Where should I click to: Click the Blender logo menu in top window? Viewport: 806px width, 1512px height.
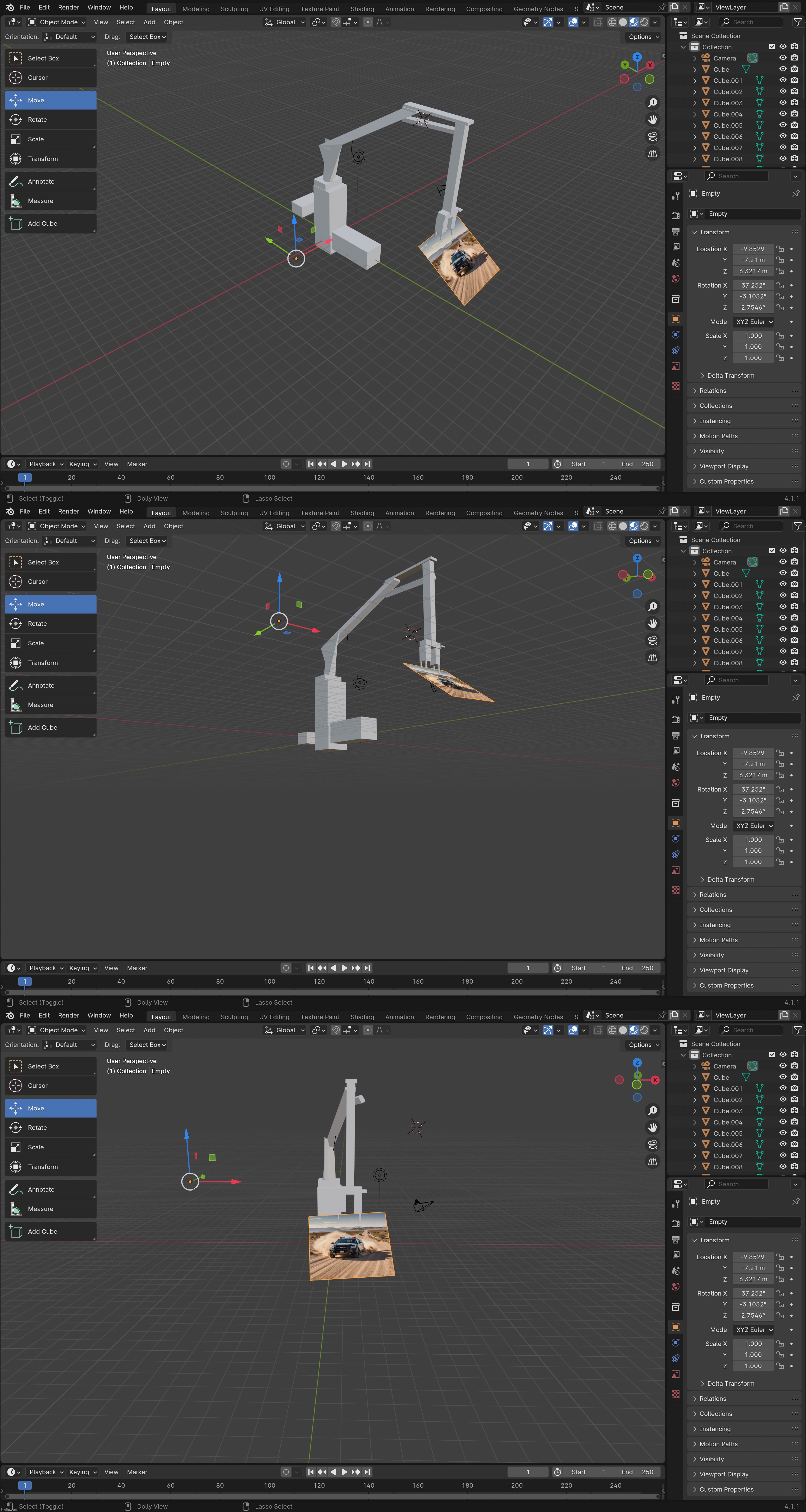tap(10, 8)
